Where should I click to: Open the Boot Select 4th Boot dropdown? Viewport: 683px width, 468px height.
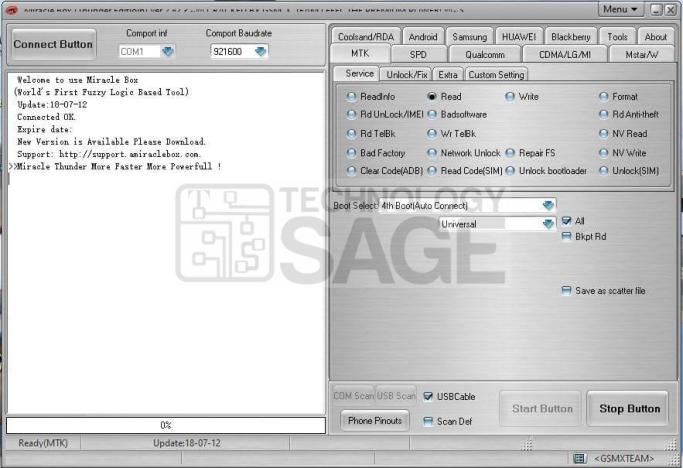click(548, 205)
